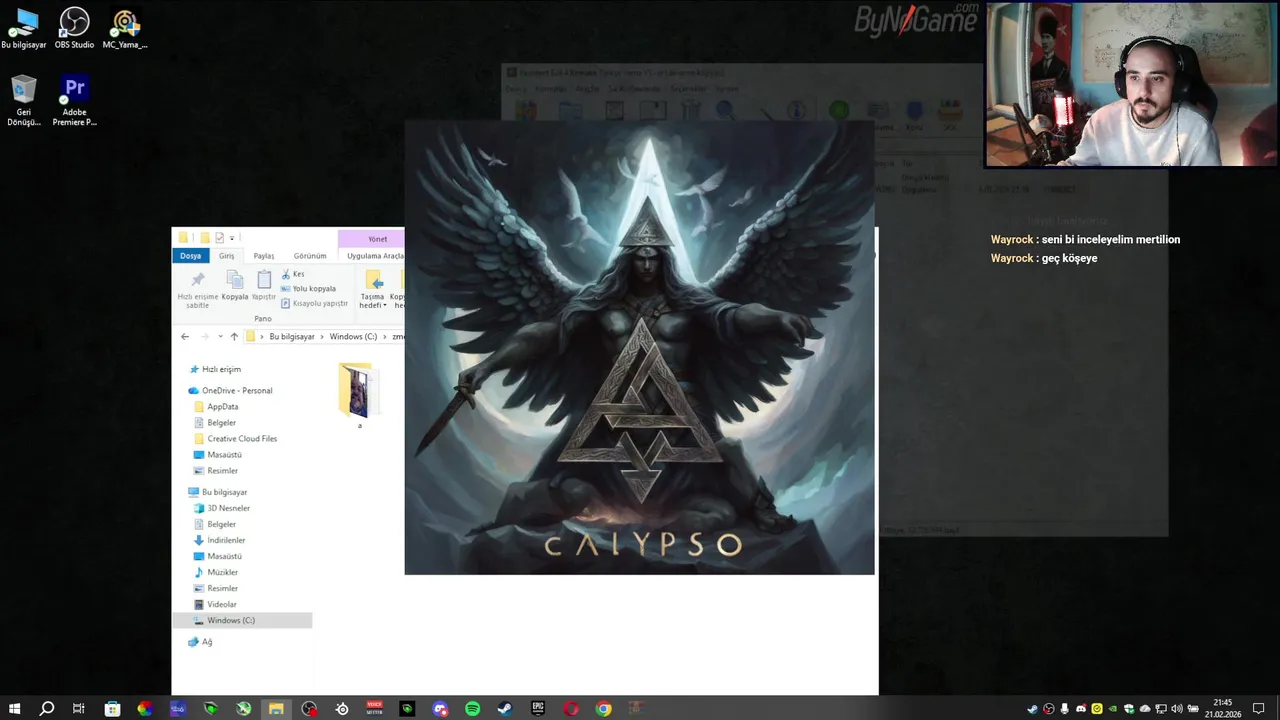Launch Microsoft Store from the taskbar
Viewport: 1280px width, 720px height.
(x=112, y=709)
